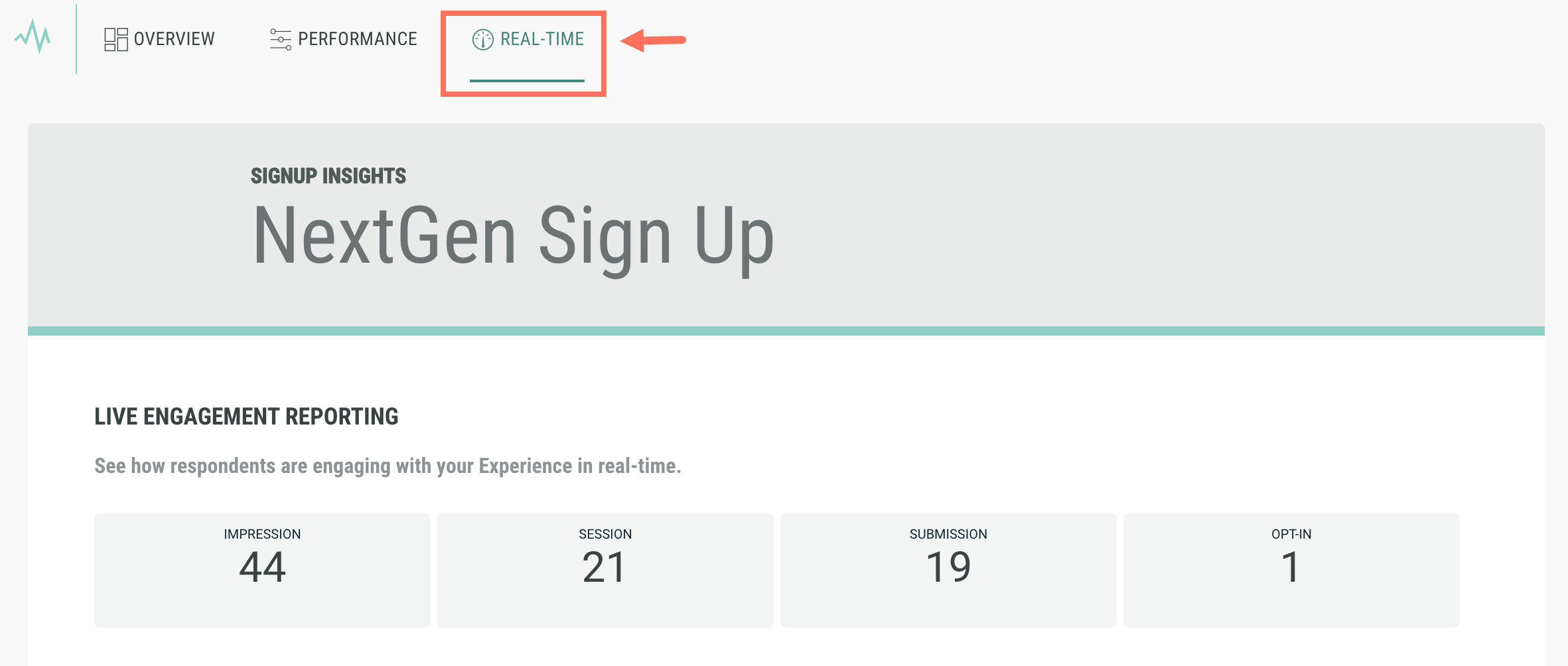1568x666 pixels.
Task: Click the opt-in count 1
Action: tap(1291, 568)
